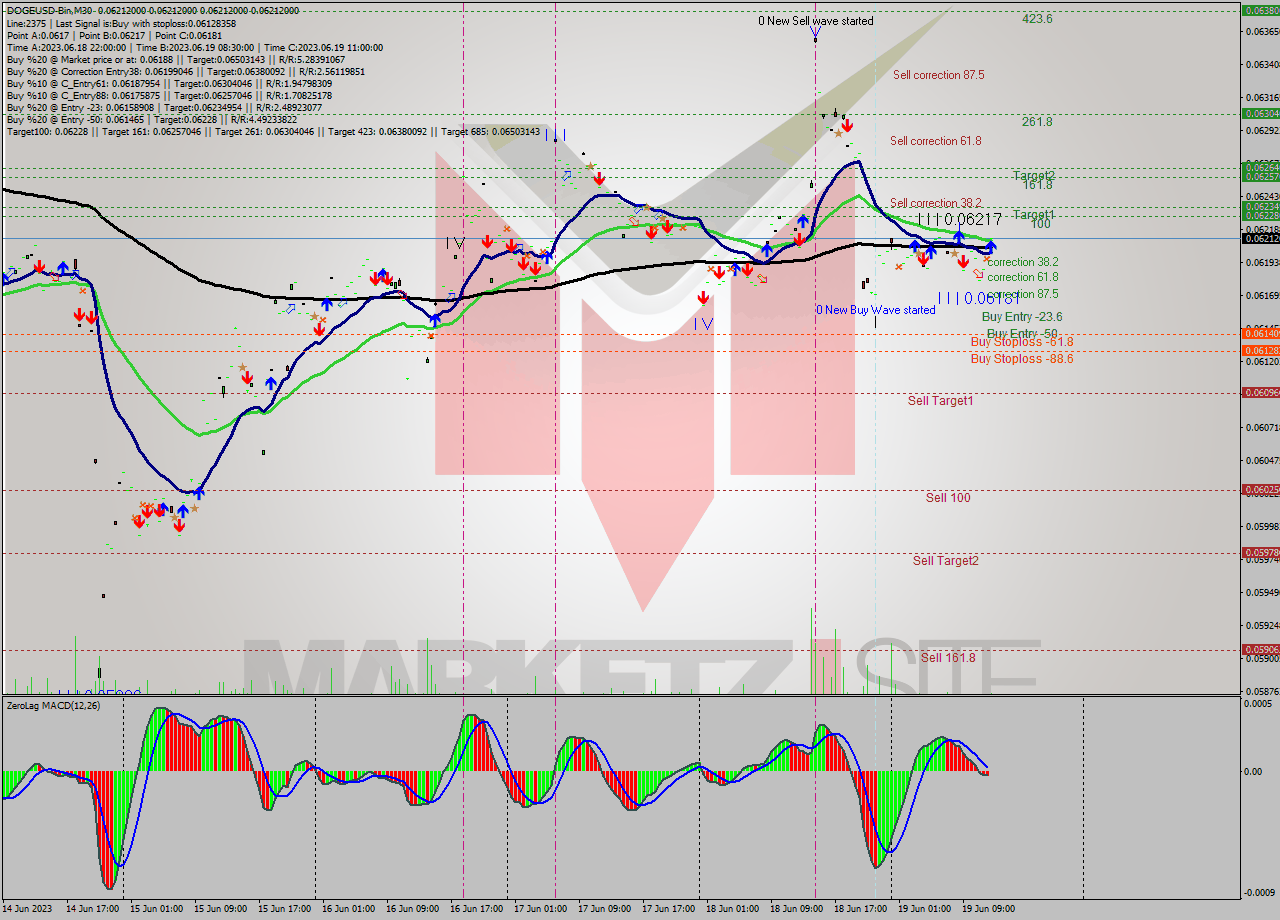
Task: Click the 'Sell Target1' level label
Action: coord(940,401)
